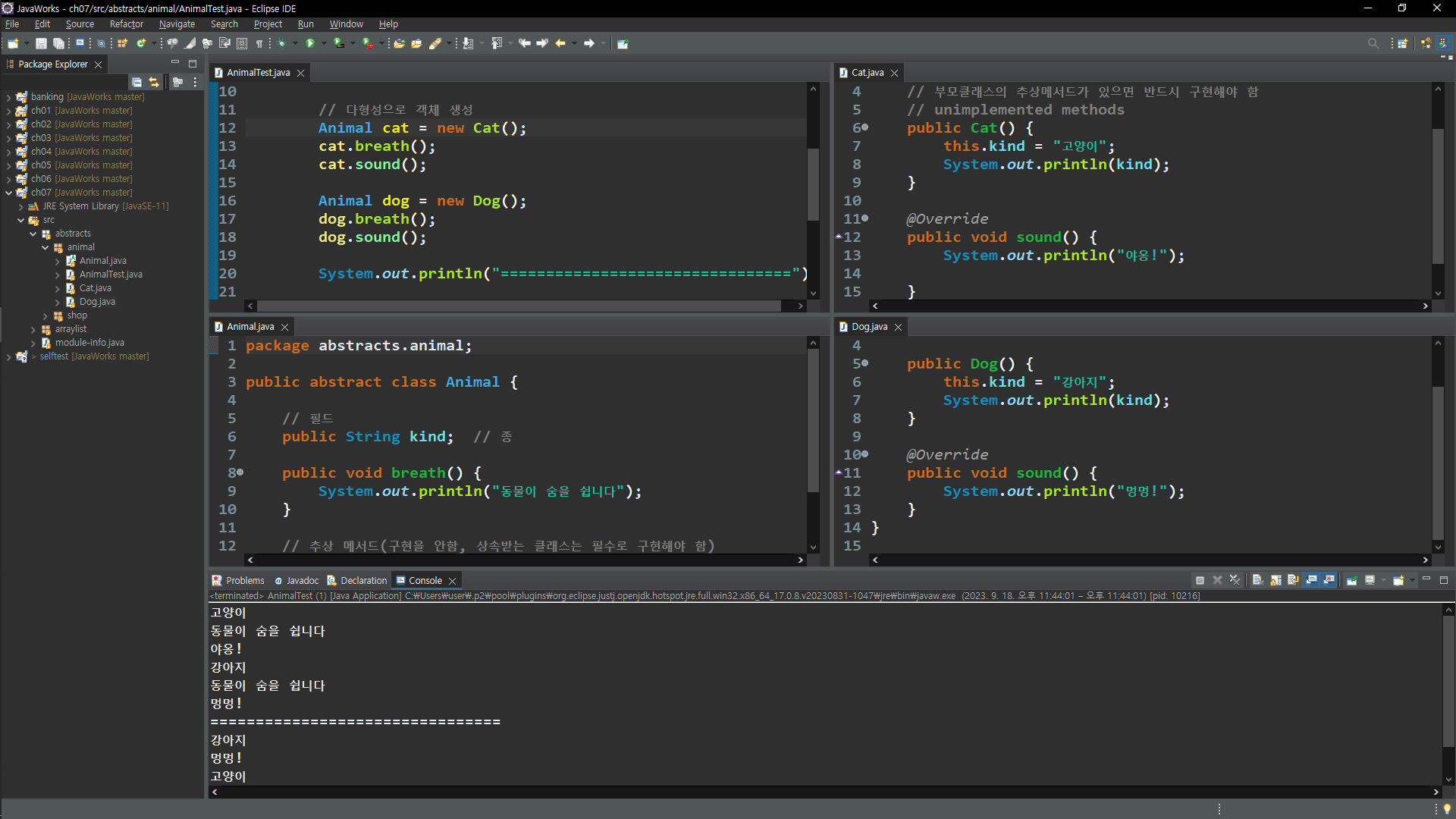
Task: Click the Save floppy disk toolbar icon
Action: point(41,43)
